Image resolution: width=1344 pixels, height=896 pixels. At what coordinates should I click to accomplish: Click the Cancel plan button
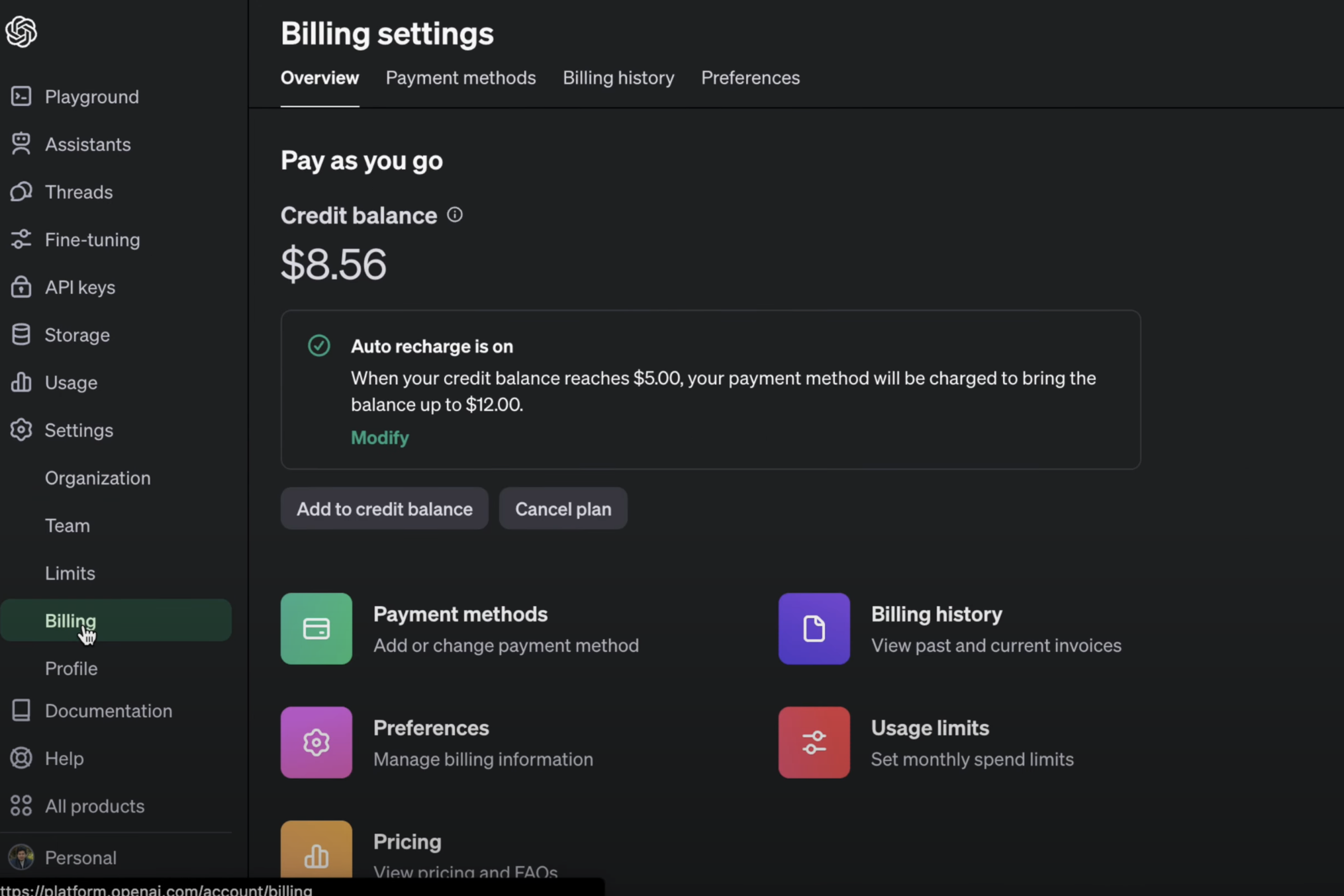[563, 508]
